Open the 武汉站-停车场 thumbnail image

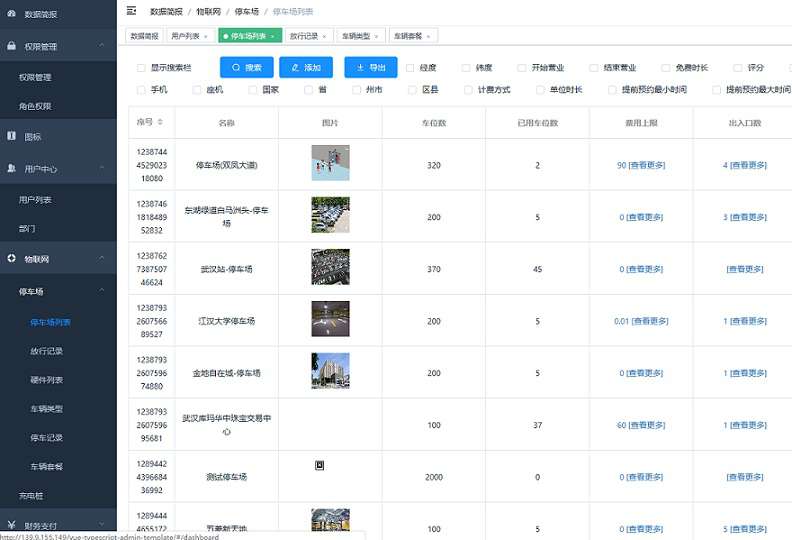(330, 268)
